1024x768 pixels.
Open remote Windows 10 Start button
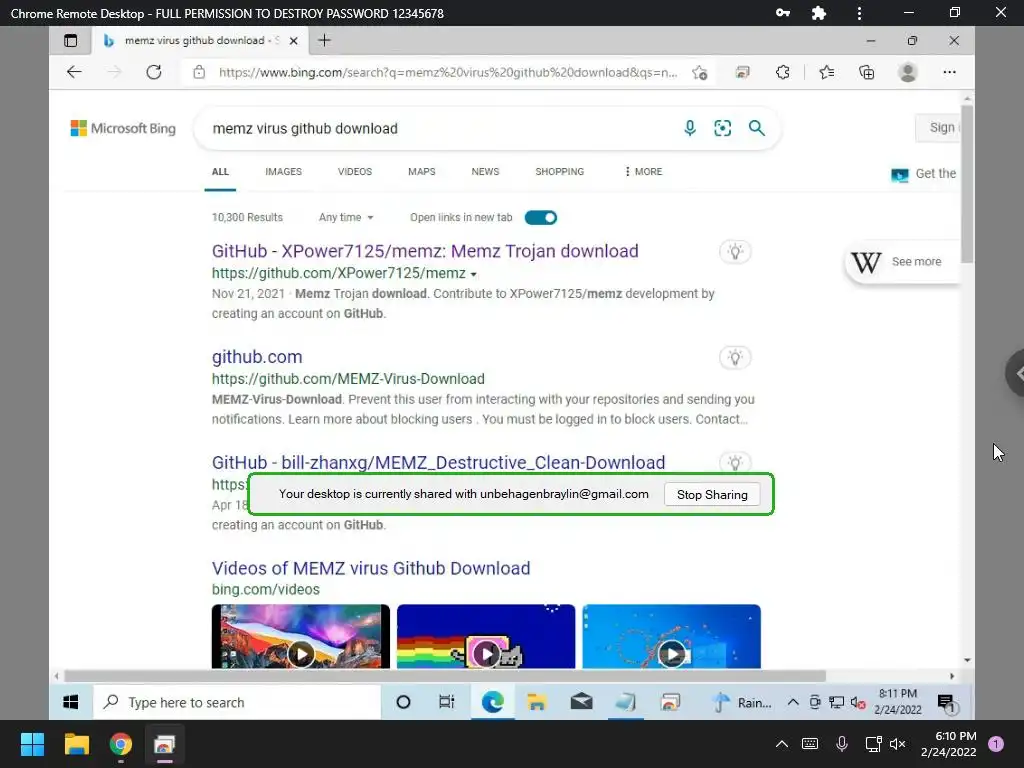pos(71,702)
